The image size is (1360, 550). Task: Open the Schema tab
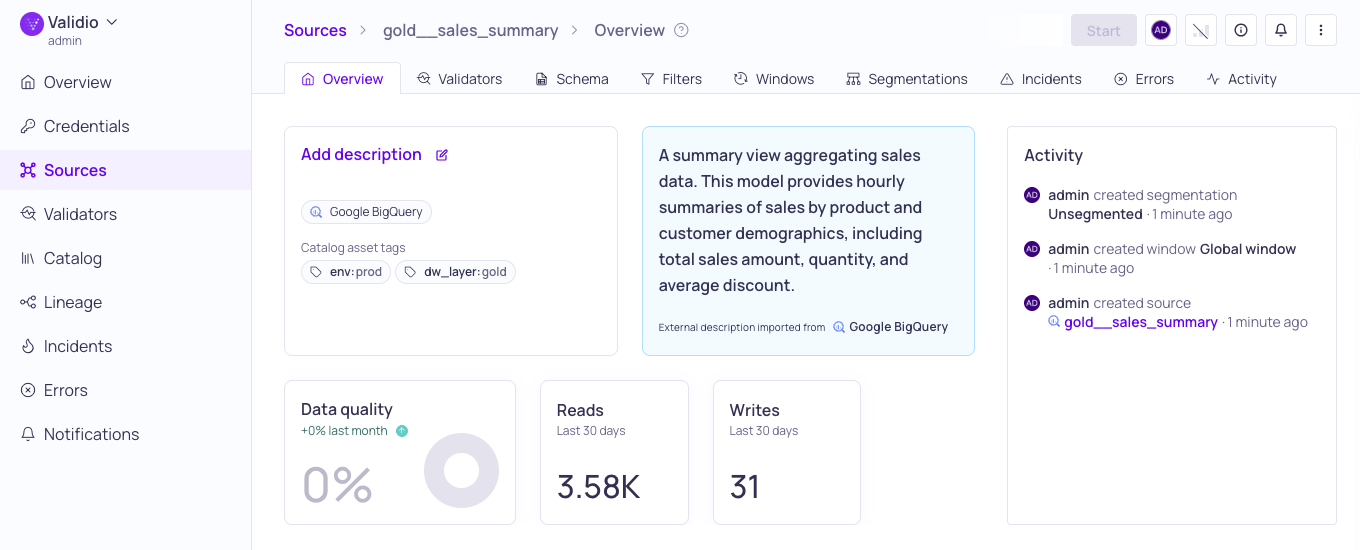pos(571,79)
